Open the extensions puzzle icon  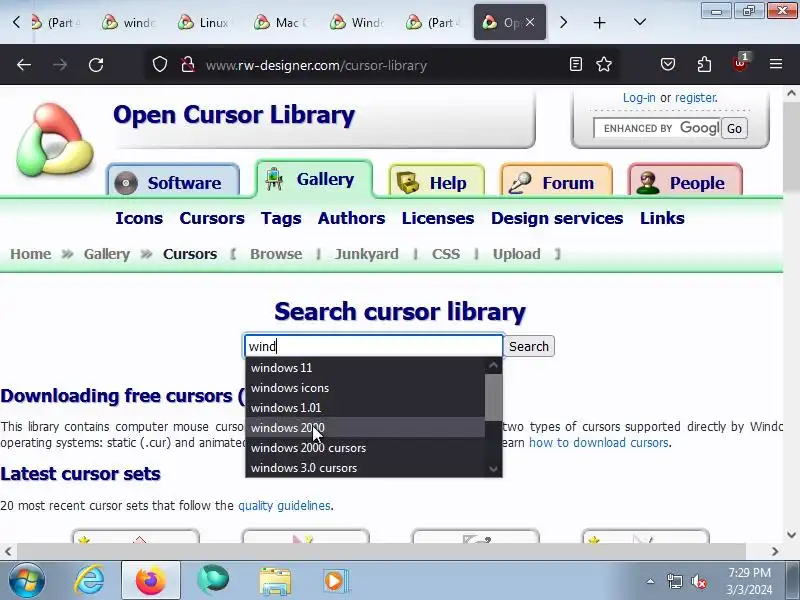pyautogui.click(x=704, y=64)
